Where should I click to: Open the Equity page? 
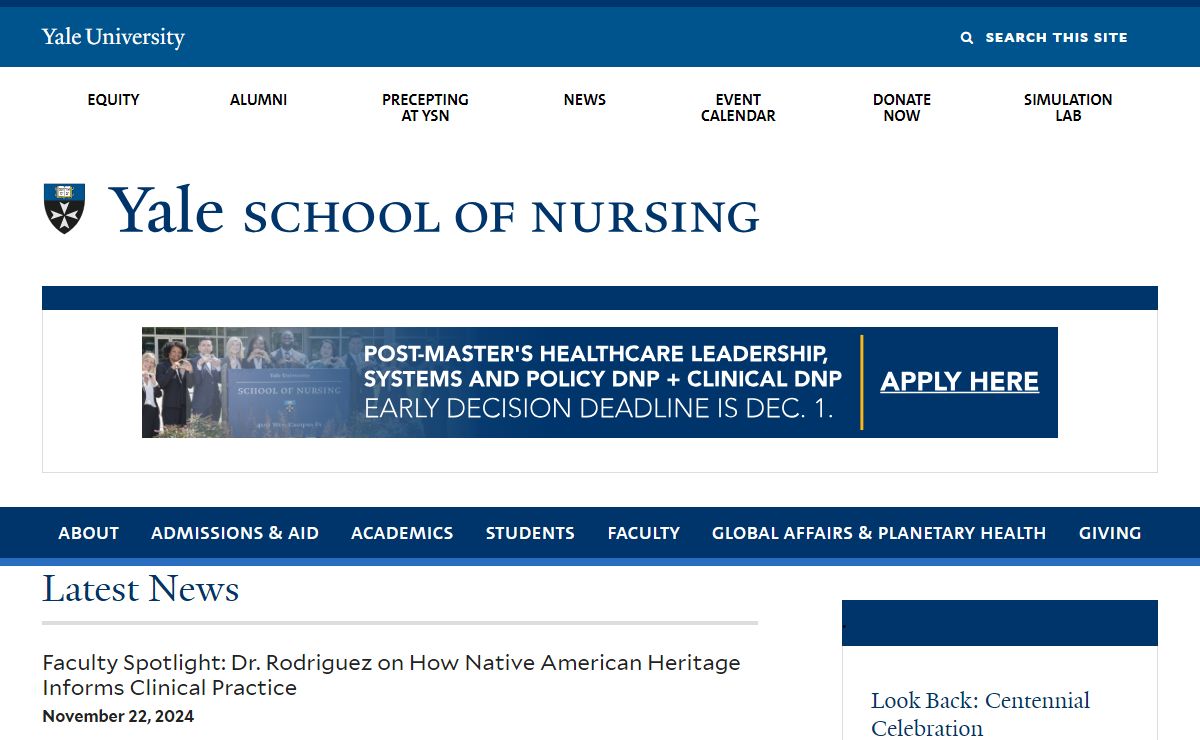click(x=113, y=100)
